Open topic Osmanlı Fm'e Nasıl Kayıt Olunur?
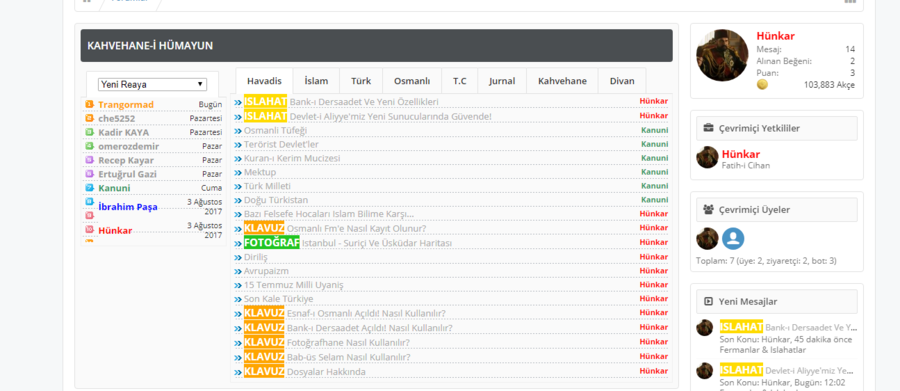The image size is (900, 391). (356, 229)
